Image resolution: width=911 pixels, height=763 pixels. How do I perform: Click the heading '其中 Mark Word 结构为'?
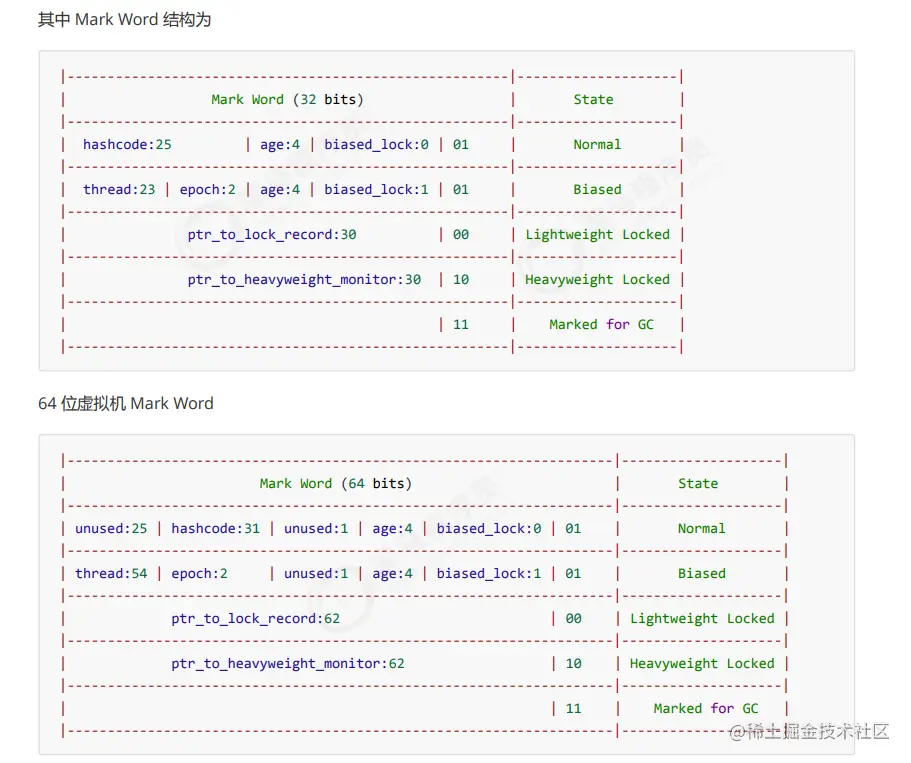[x=124, y=20]
